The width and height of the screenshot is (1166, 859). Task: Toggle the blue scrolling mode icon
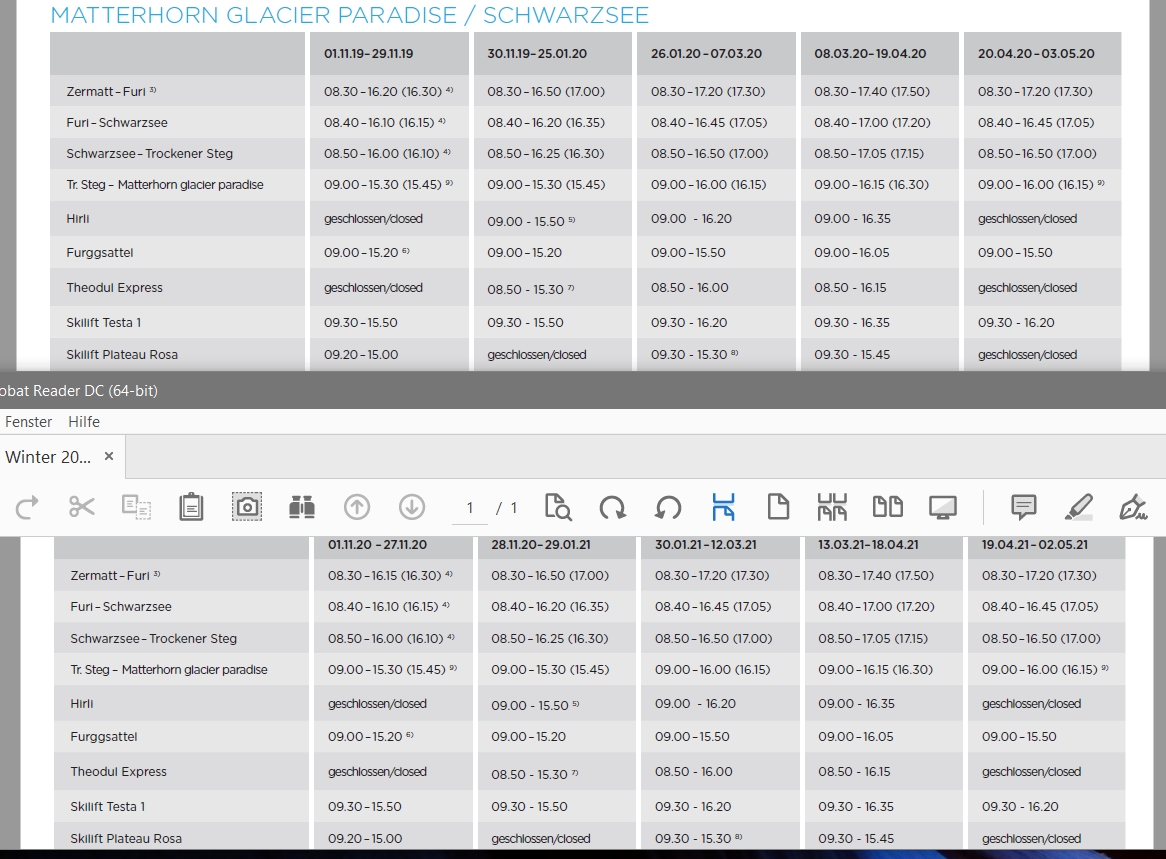723,508
